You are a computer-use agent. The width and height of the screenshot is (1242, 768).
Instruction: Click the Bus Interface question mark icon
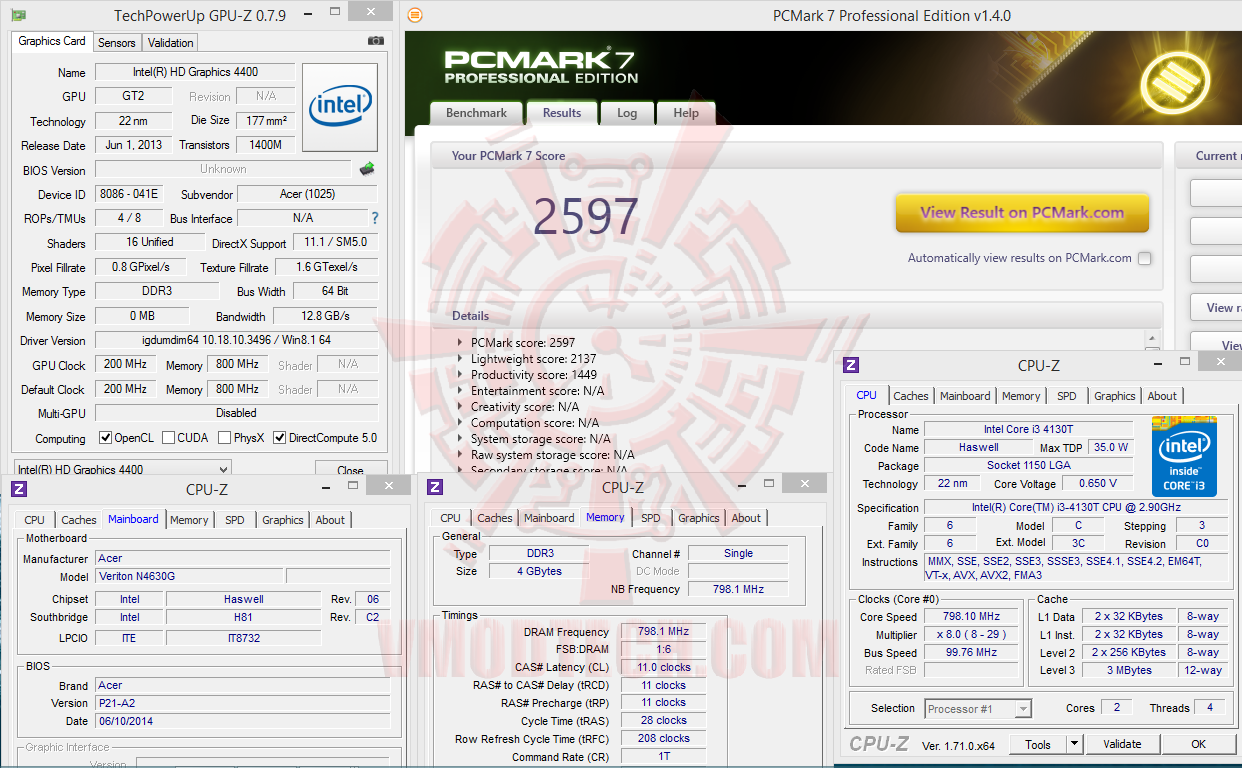point(375,218)
